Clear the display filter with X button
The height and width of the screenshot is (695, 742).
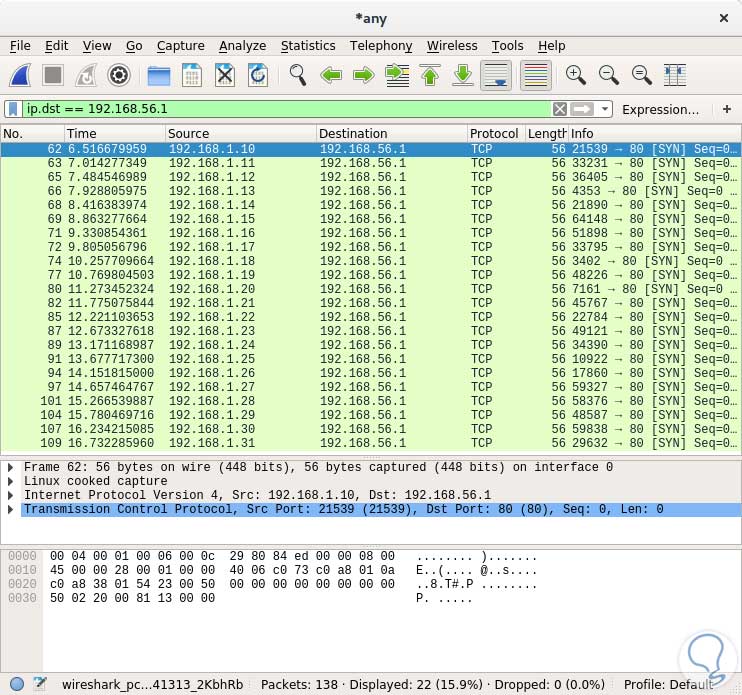coord(560,109)
